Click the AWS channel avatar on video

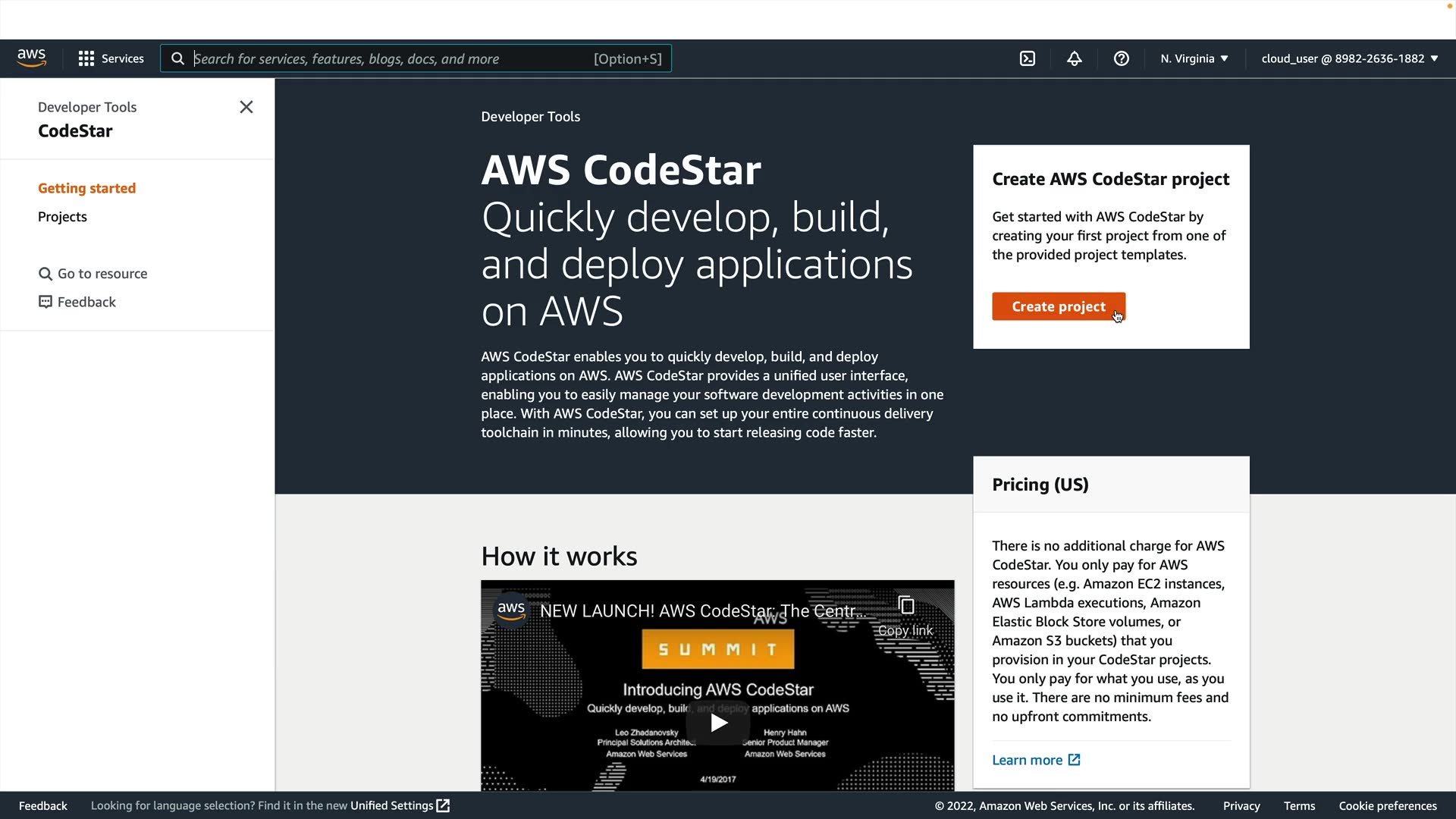[511, 609]
